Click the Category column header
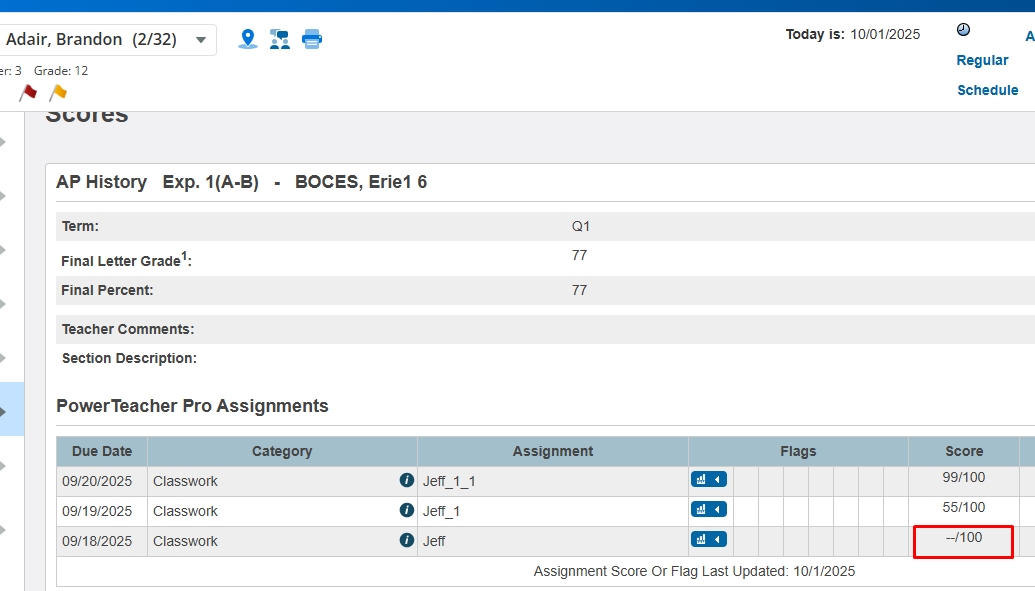 pos(282,451)
